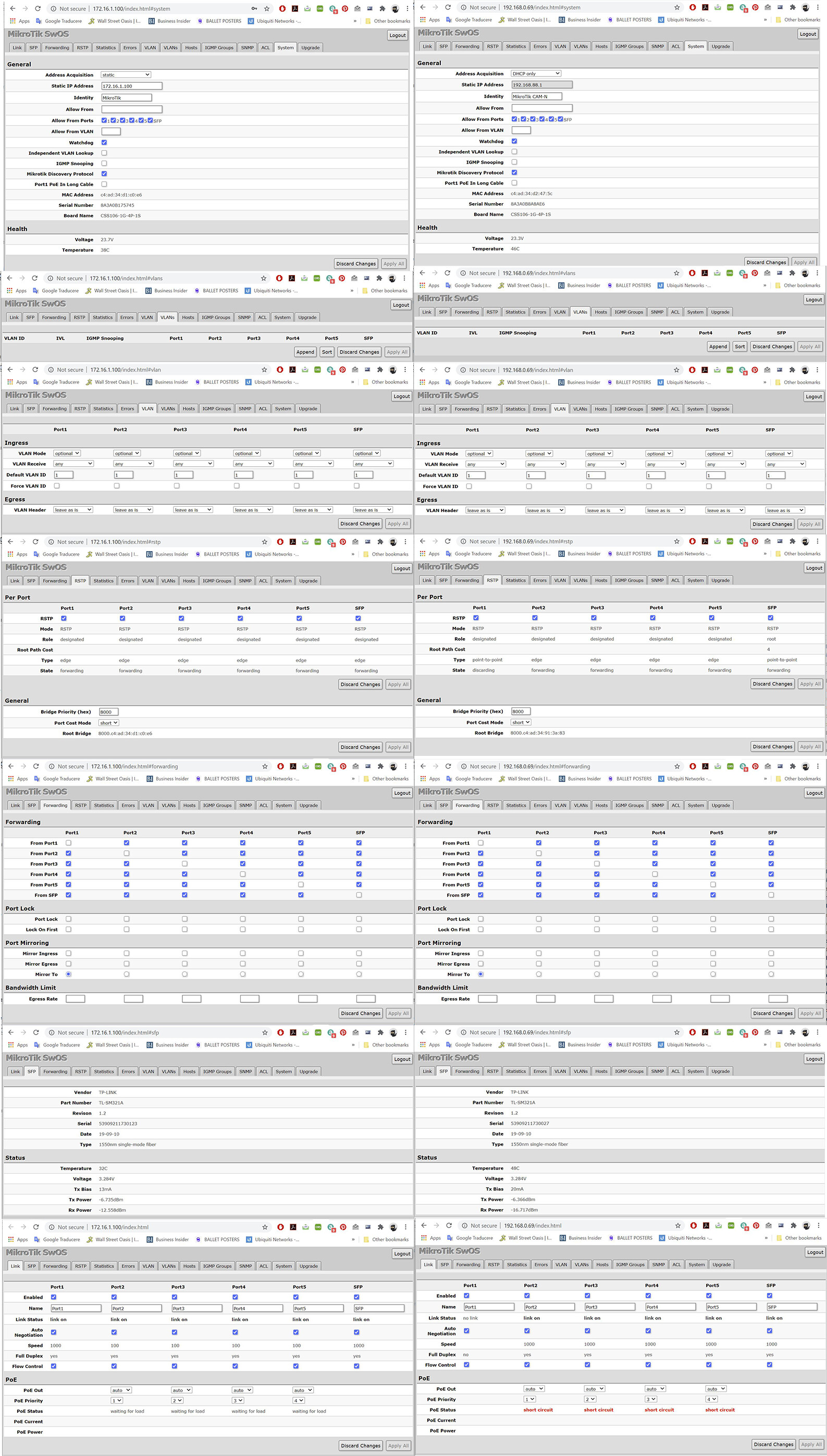Enable Independent VLAN Lookup on the 172.16.1.100 System page
This screenshot has height=1456, width=827.
coord(104,153)
